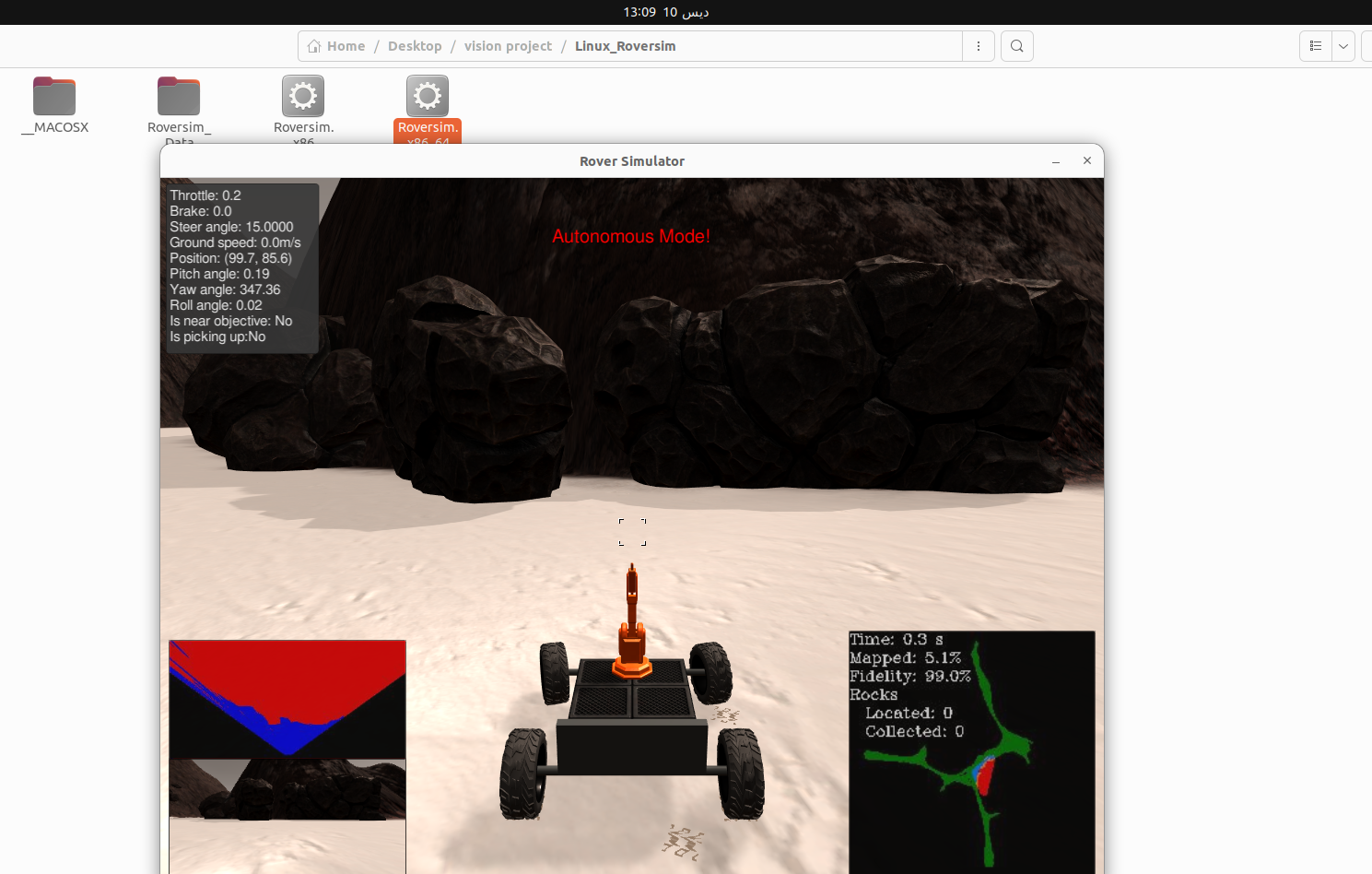Click the Throttle: 0.2 telemetry line
Image resolution: width=1372 pixels, height=874 pixels.
point(205,195)
